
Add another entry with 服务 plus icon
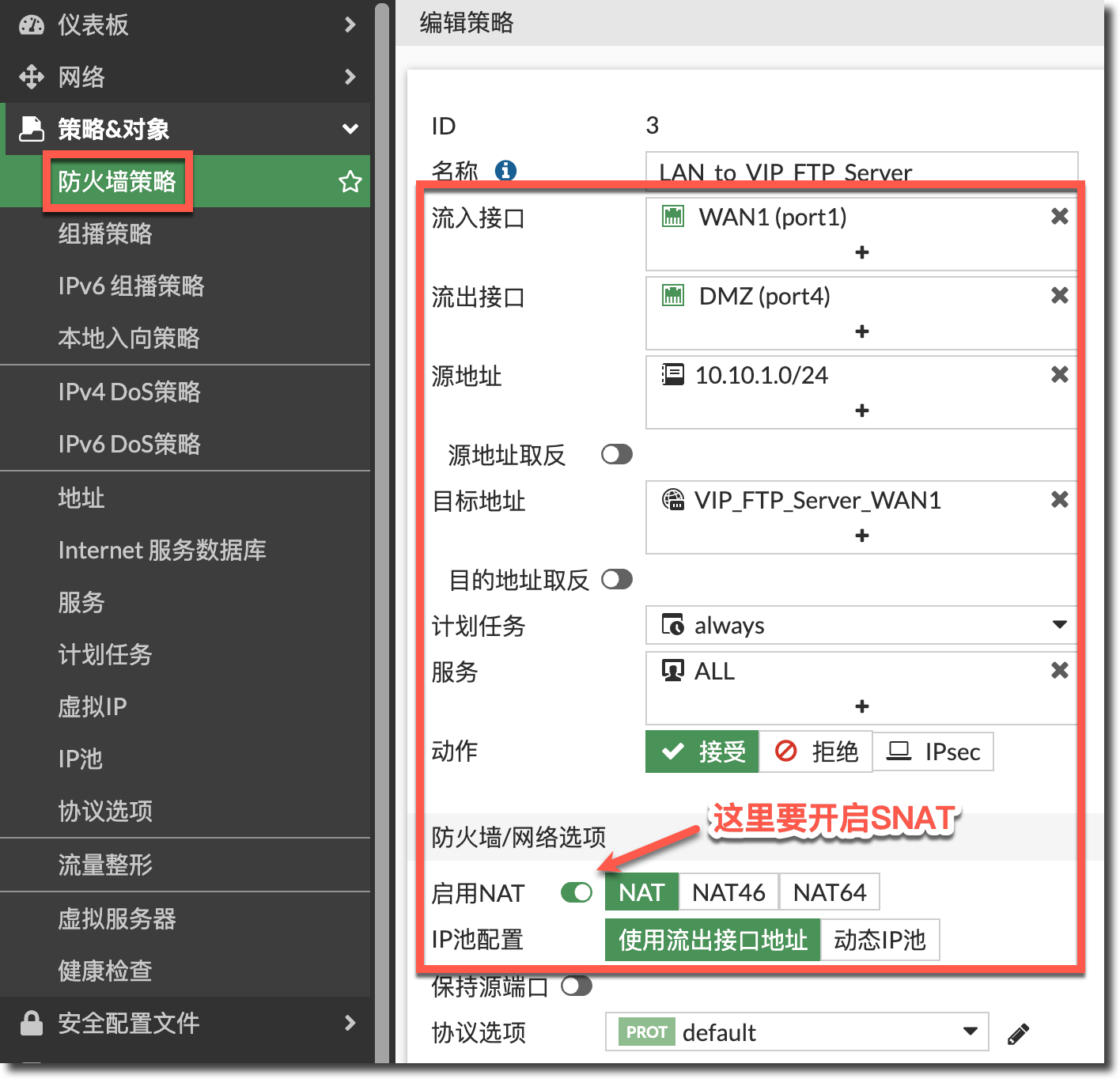coord(861,706)
